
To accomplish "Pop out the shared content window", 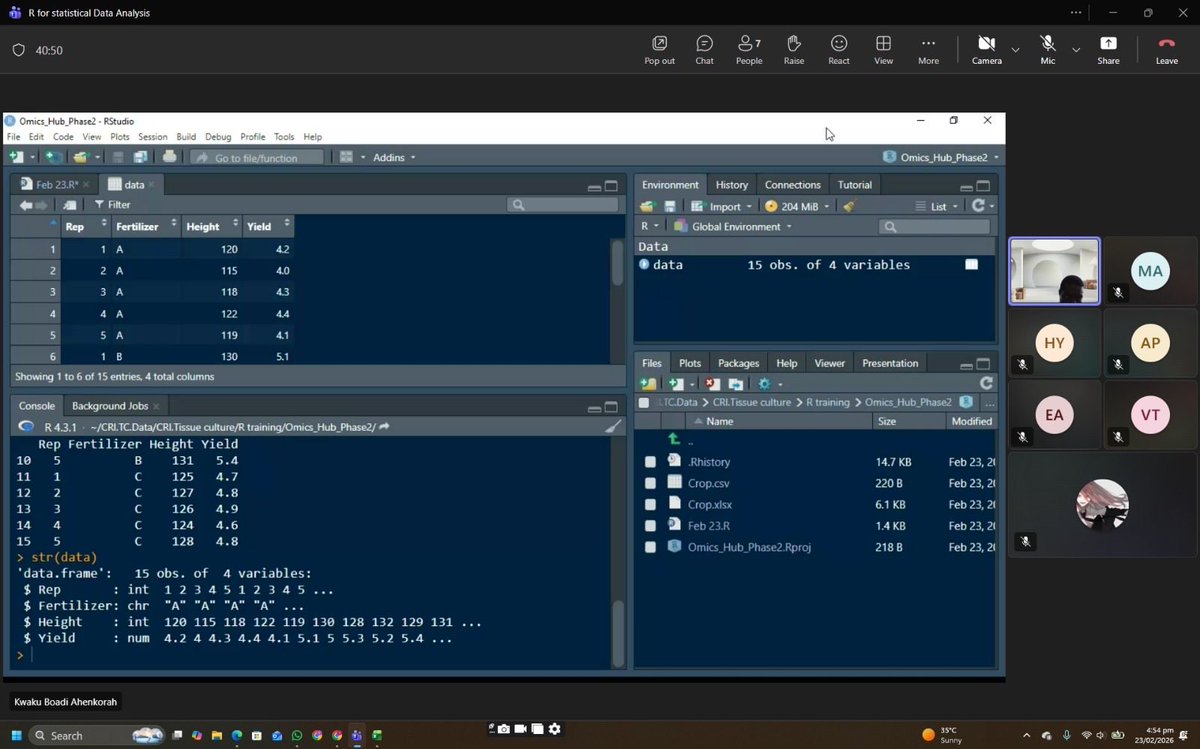I will click(x=659, y=50).
